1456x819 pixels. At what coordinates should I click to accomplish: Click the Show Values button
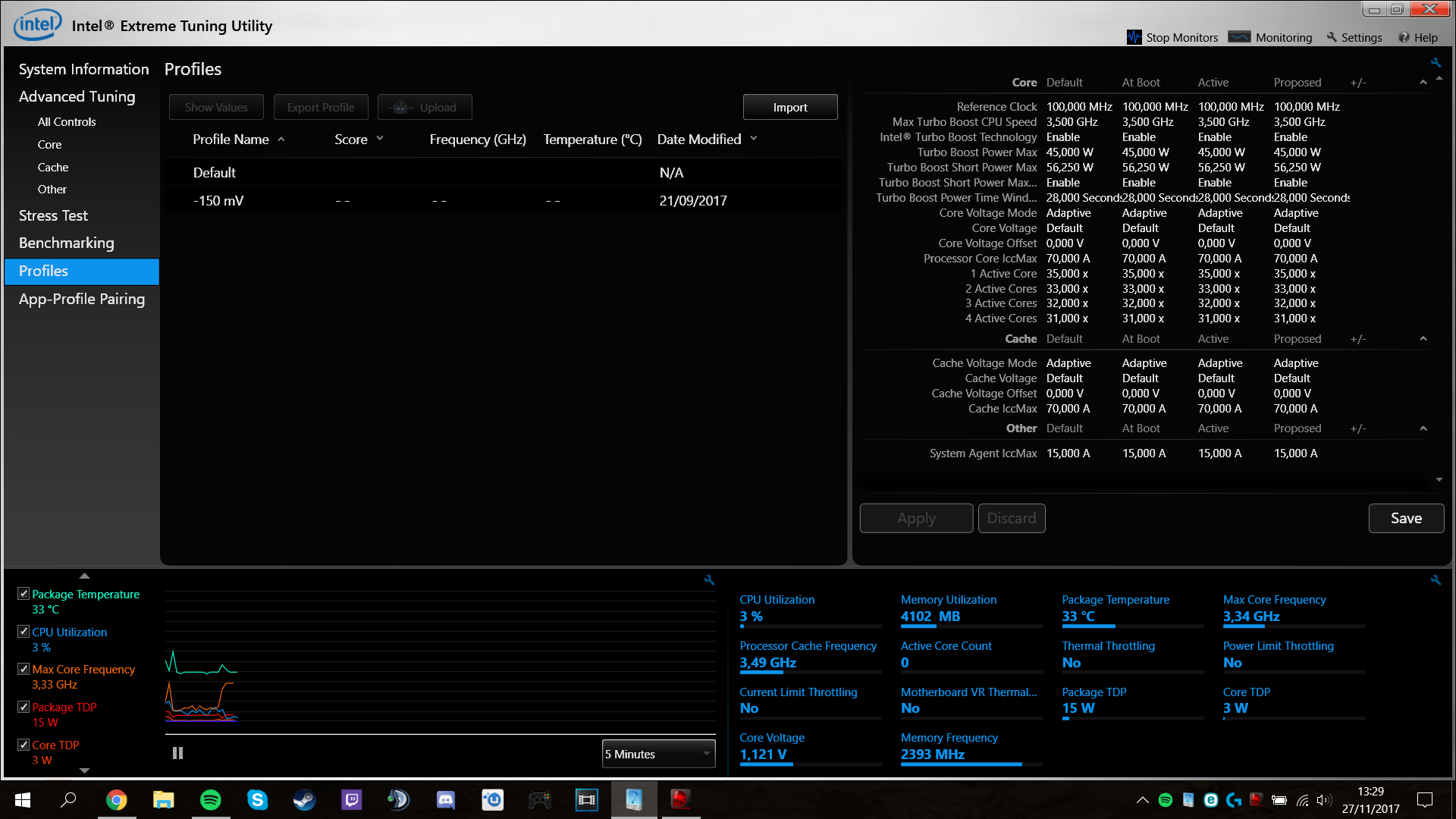[216, 107]
